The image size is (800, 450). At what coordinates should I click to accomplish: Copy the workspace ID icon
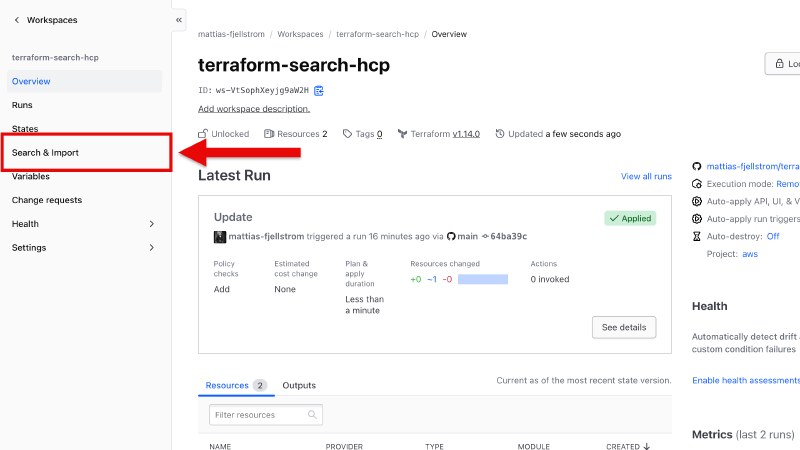319,90
